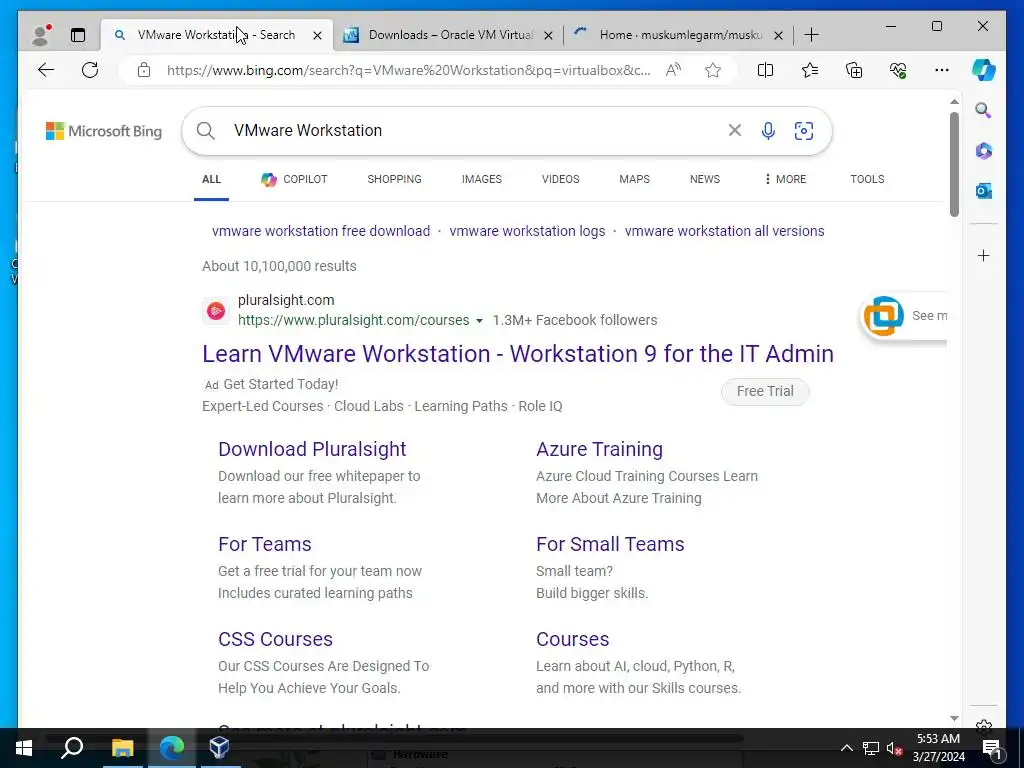The image size is (1024, 768).
Task: Open Windows taskbar search
Action: point(72,747)
